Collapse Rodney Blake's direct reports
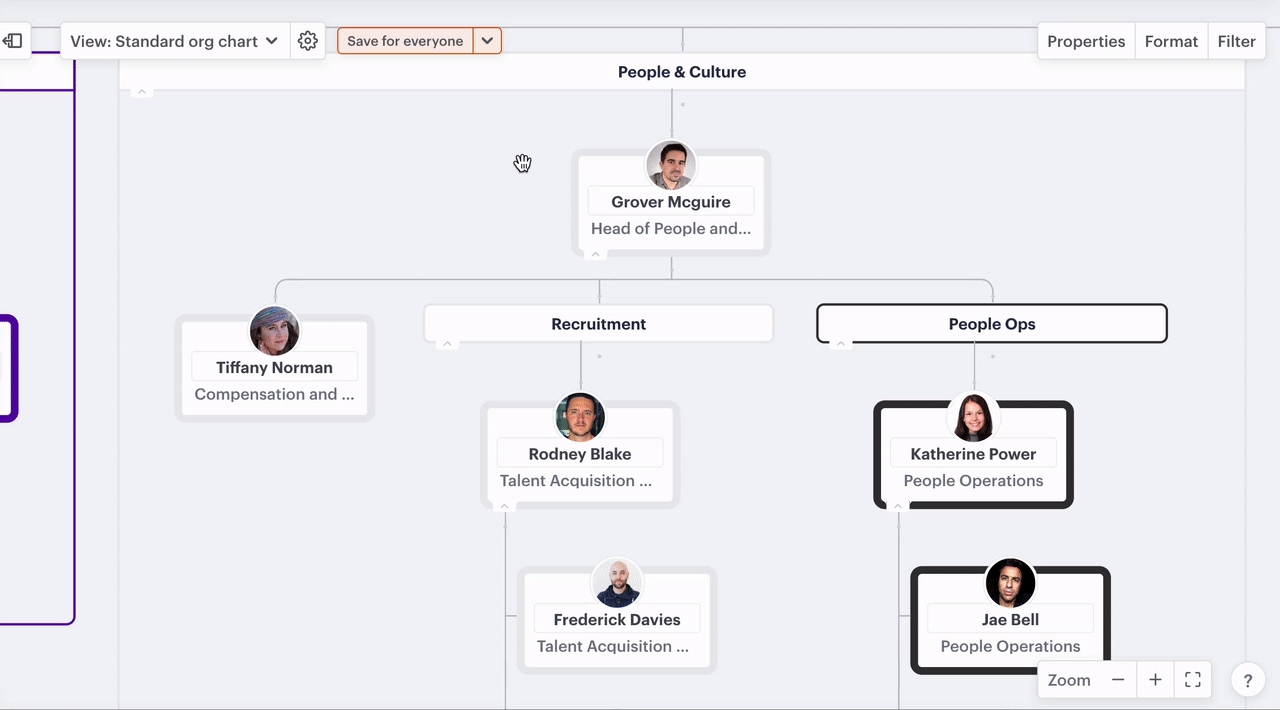This screenshot has height=710, width=1280. (x=505, y=507)
